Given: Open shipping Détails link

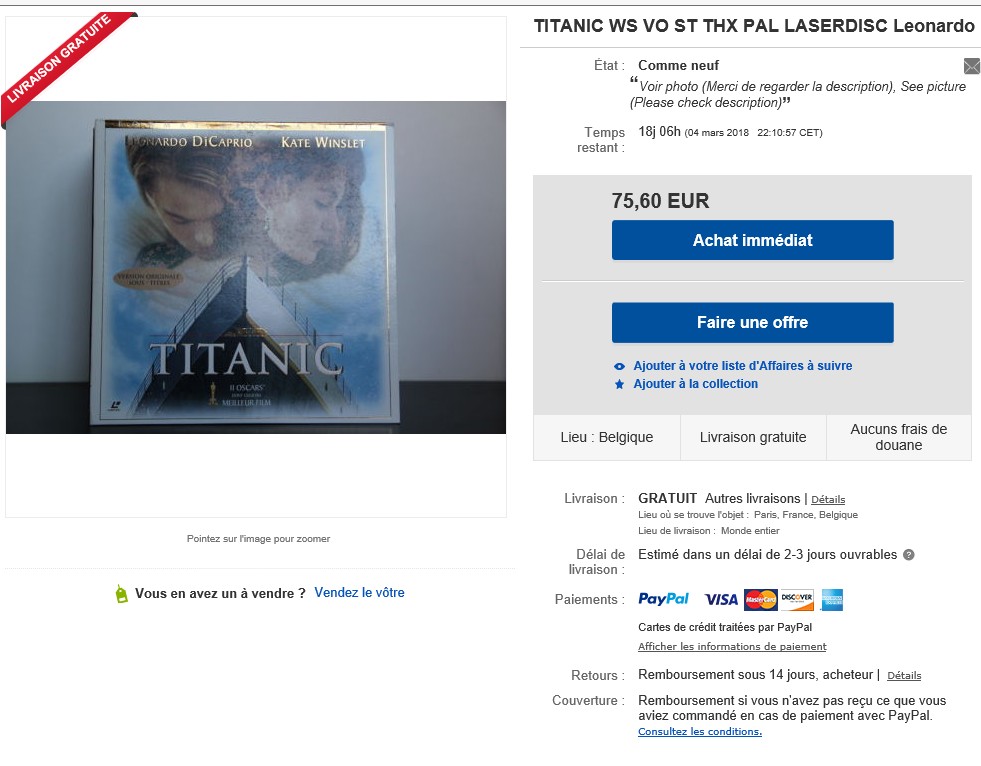Looking at the screenshot, I should pos(828,499).
